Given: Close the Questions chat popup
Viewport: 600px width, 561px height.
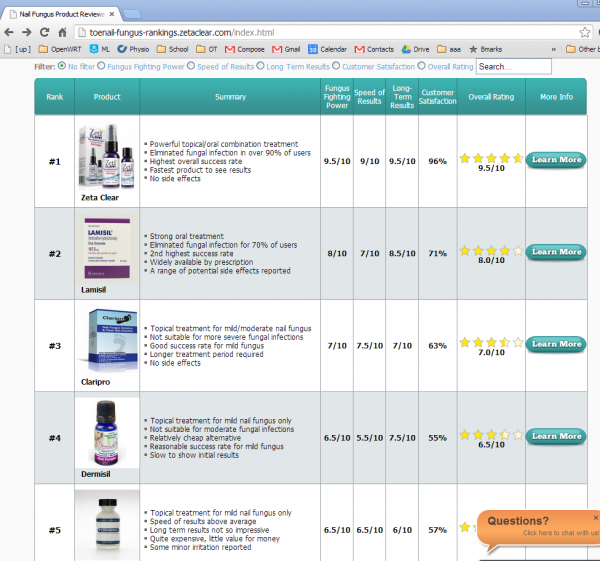Looking at the screenshot, I should coord(596,518).
